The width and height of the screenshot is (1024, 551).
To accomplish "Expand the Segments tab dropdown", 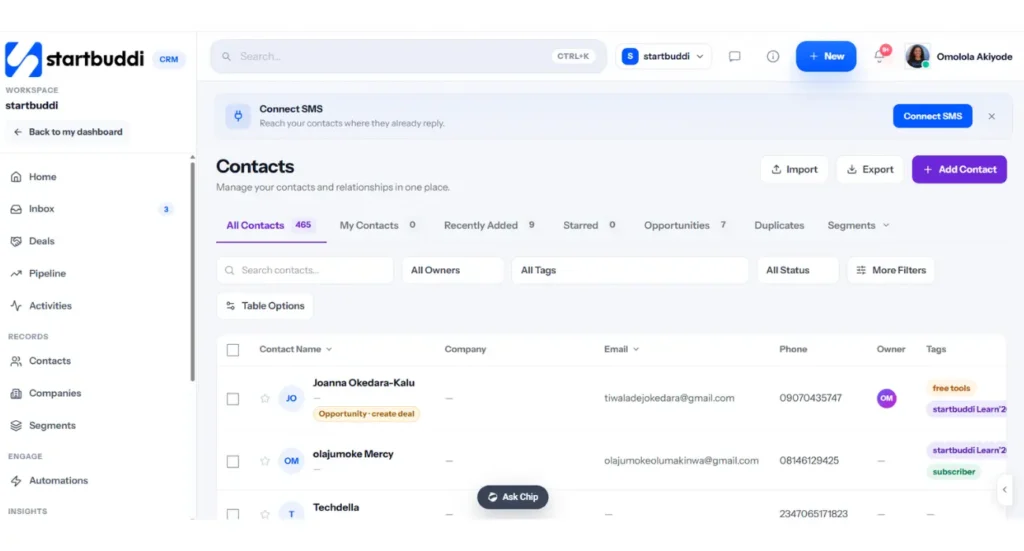I will (858, 225).
